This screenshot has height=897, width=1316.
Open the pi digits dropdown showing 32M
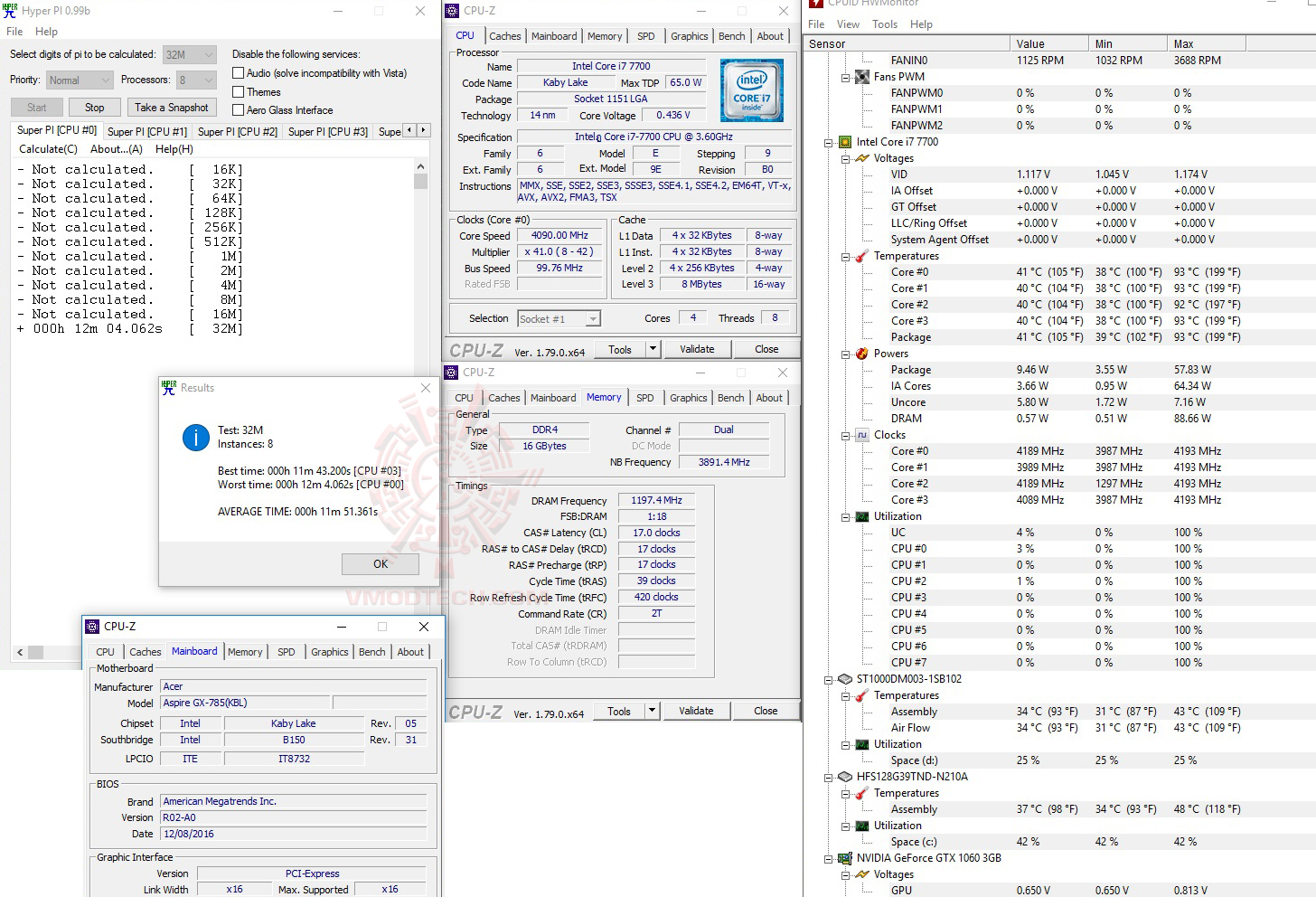coord(190,54)
